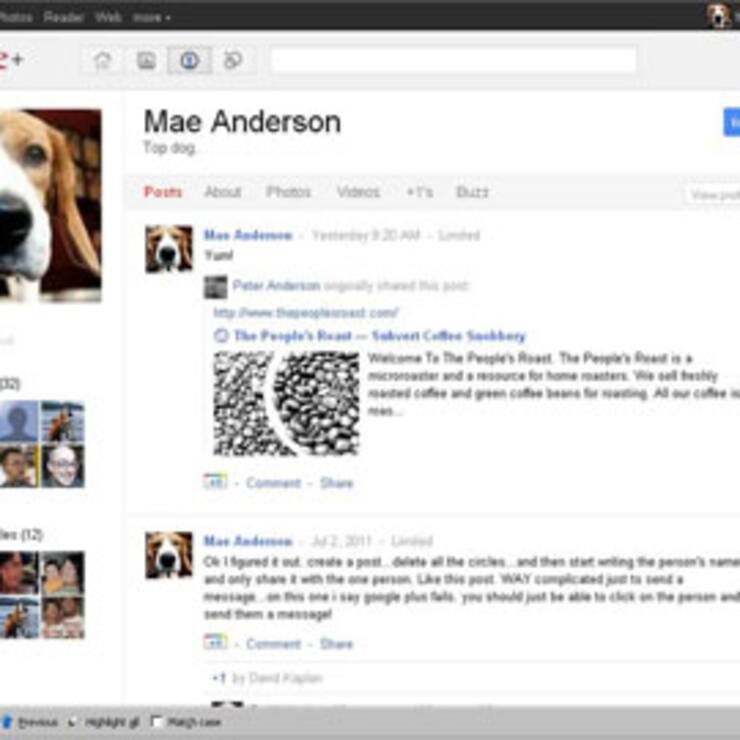The height and width of the screenshot is (740, 740).
Task: Click the coffee beans post thumbnail
Action: point(286,403)
